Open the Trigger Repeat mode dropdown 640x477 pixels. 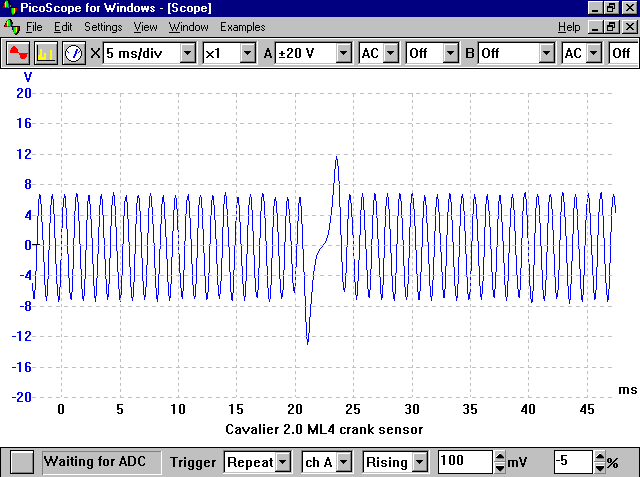[282, 462]
